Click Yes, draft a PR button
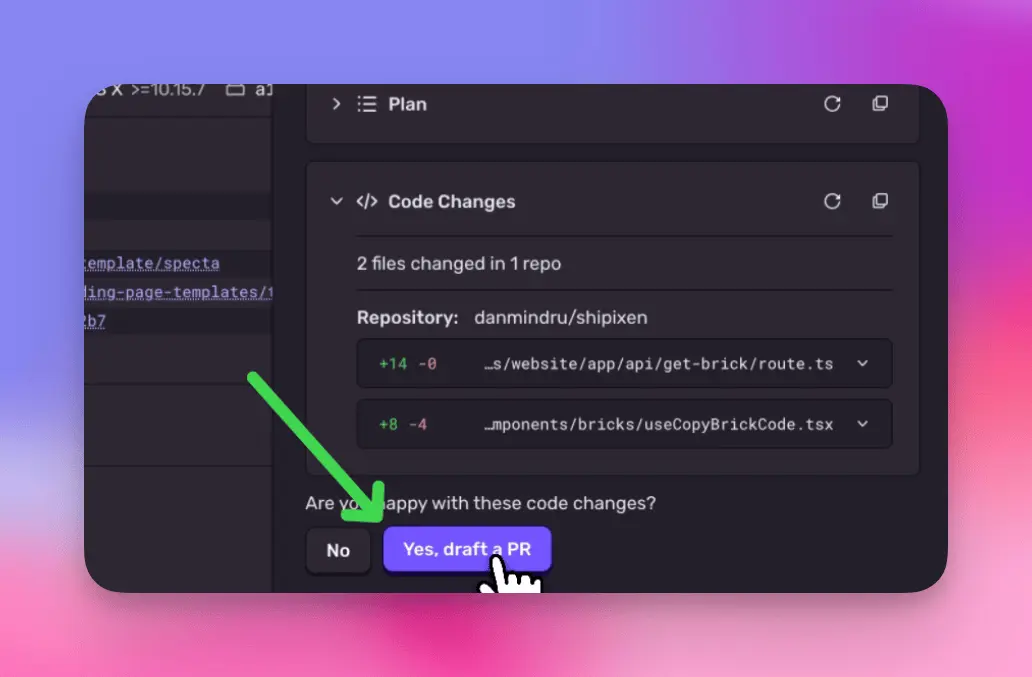1032x677 pixels. [x=467, y=549]
